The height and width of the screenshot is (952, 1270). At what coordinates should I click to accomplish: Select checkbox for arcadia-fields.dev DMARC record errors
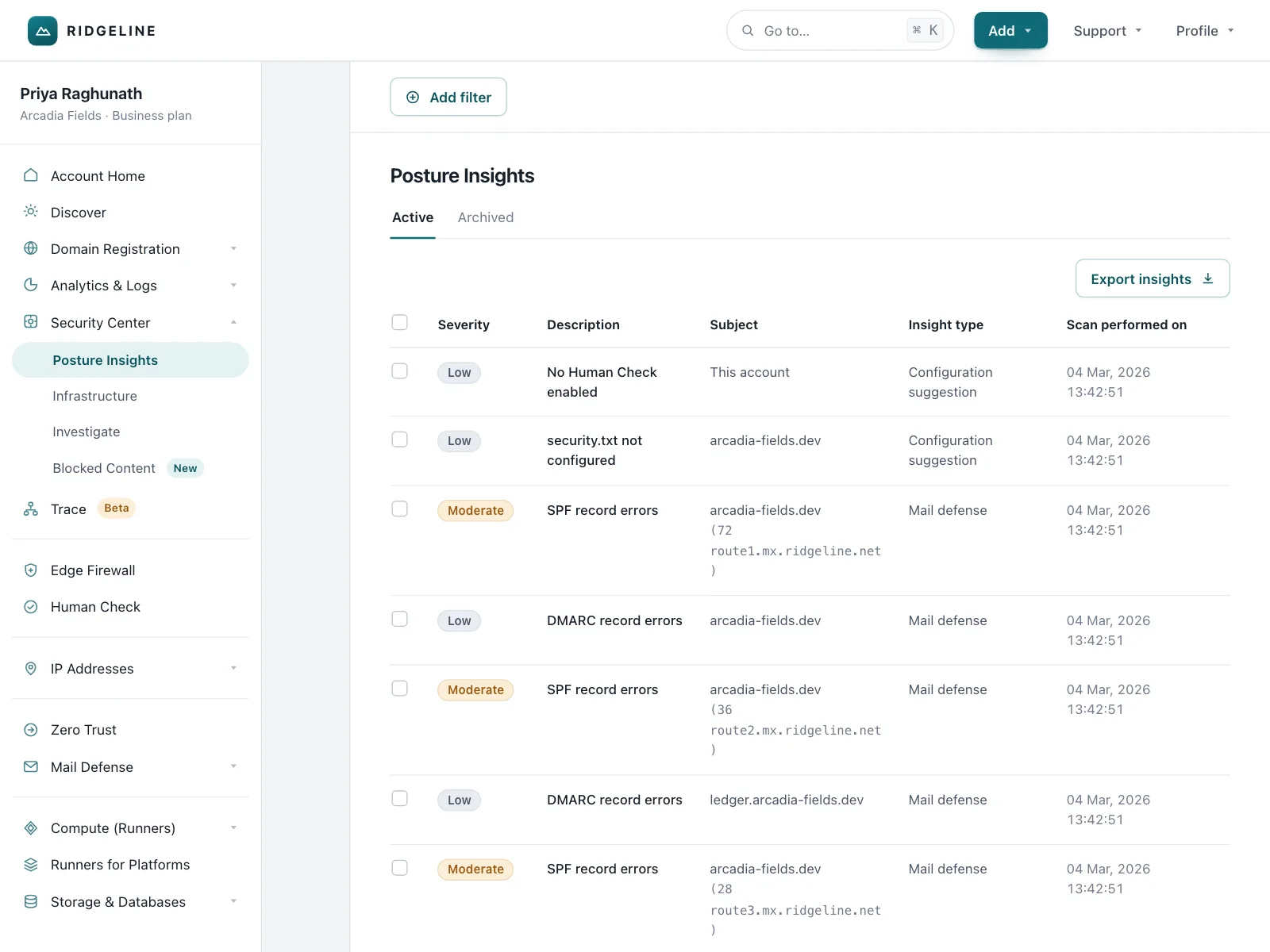(400, 619)
